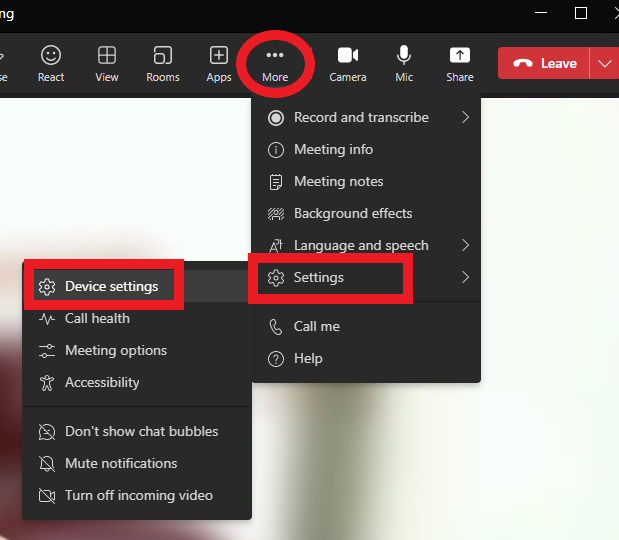This screenshot has height=540, width=619.
Task: Click the Background effects icon
Action: coord(276,214)
